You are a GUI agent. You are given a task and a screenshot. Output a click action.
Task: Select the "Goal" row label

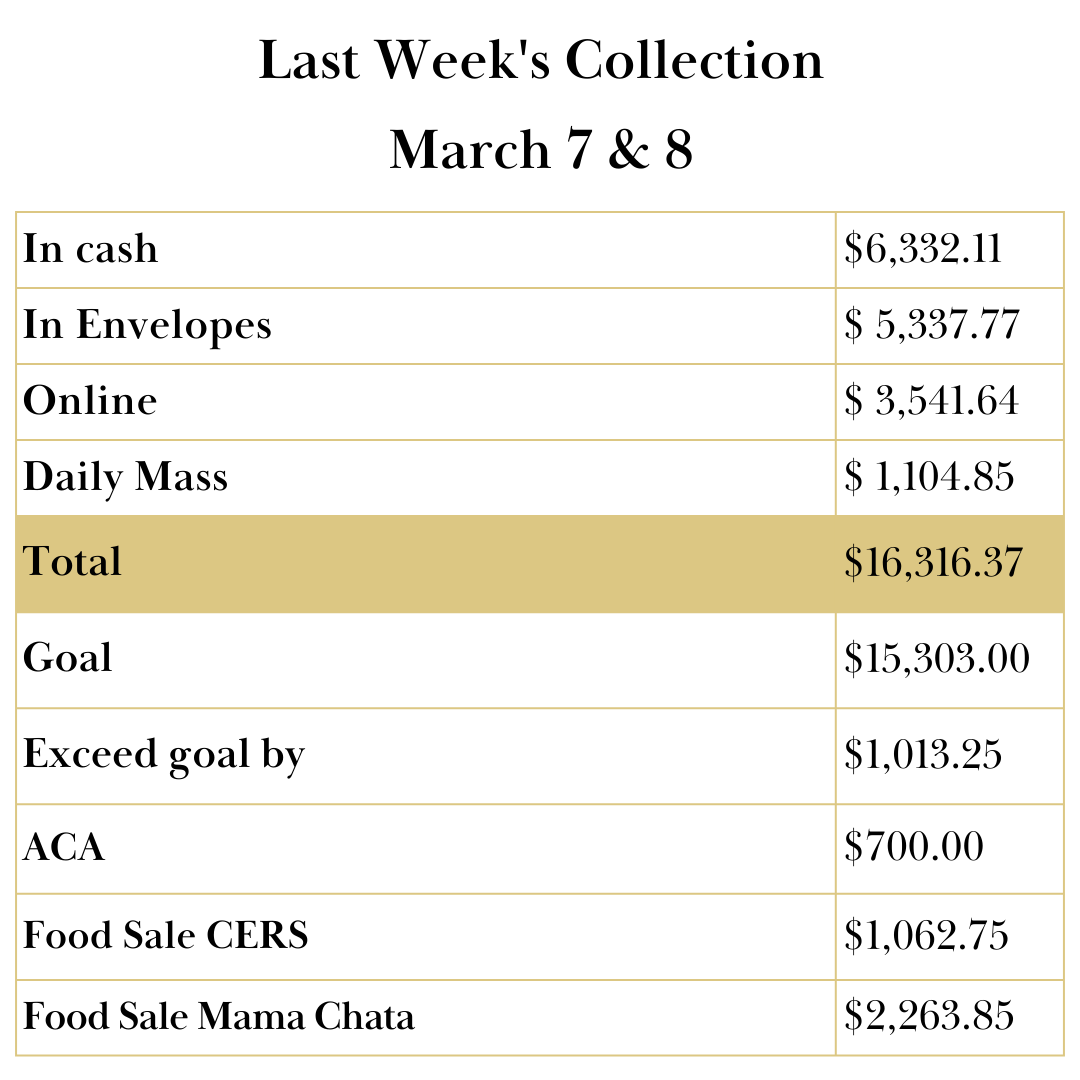point(68,658)
